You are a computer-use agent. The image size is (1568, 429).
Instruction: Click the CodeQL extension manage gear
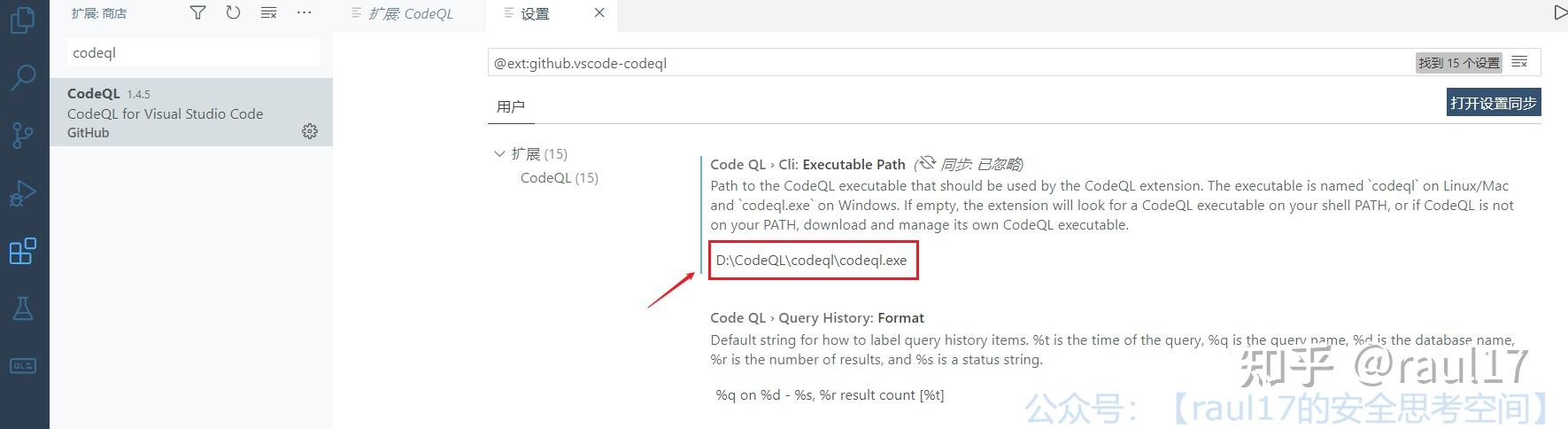click(310, 131)
